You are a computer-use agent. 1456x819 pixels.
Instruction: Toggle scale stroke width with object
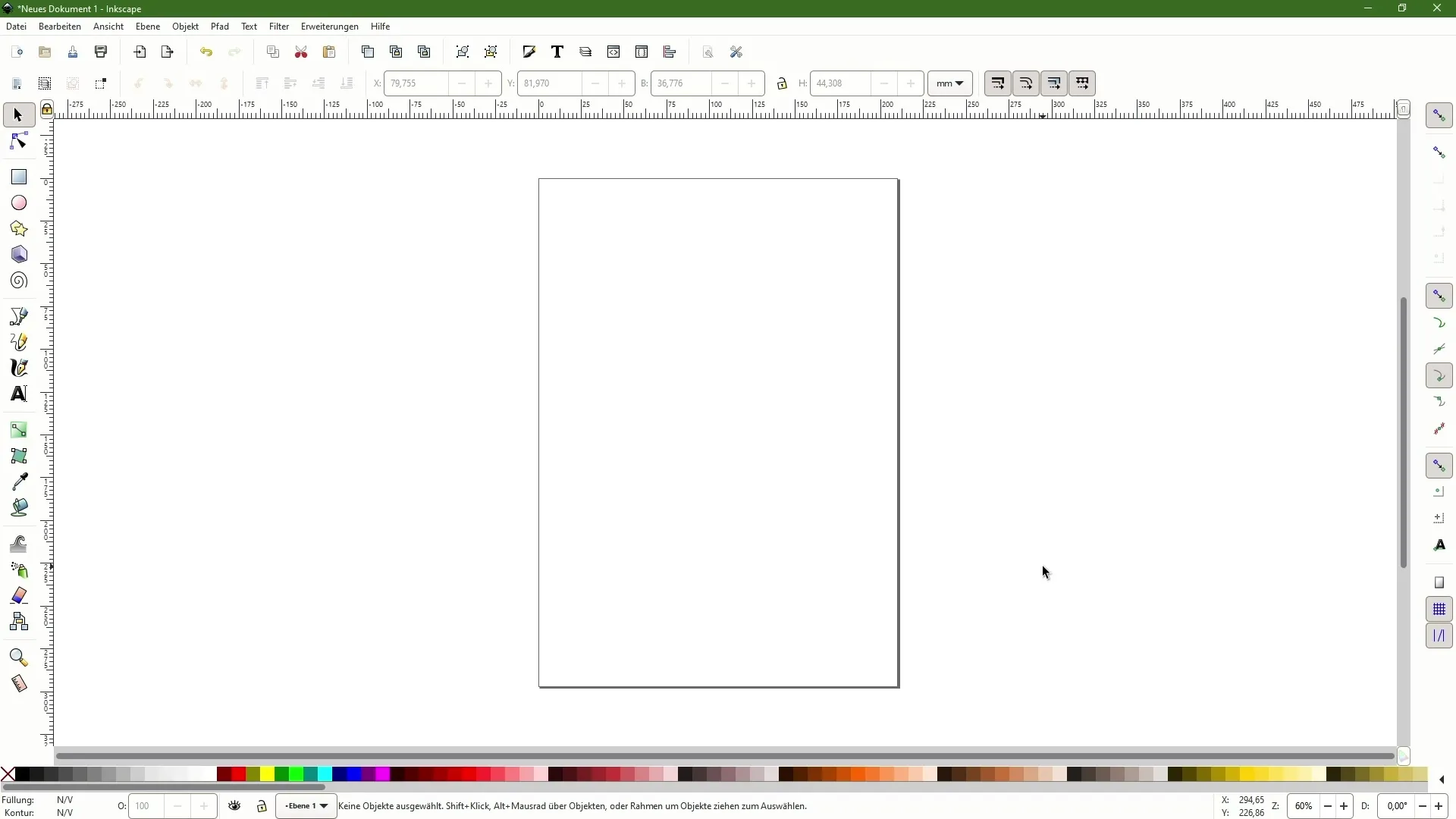[x=998, y=83]
